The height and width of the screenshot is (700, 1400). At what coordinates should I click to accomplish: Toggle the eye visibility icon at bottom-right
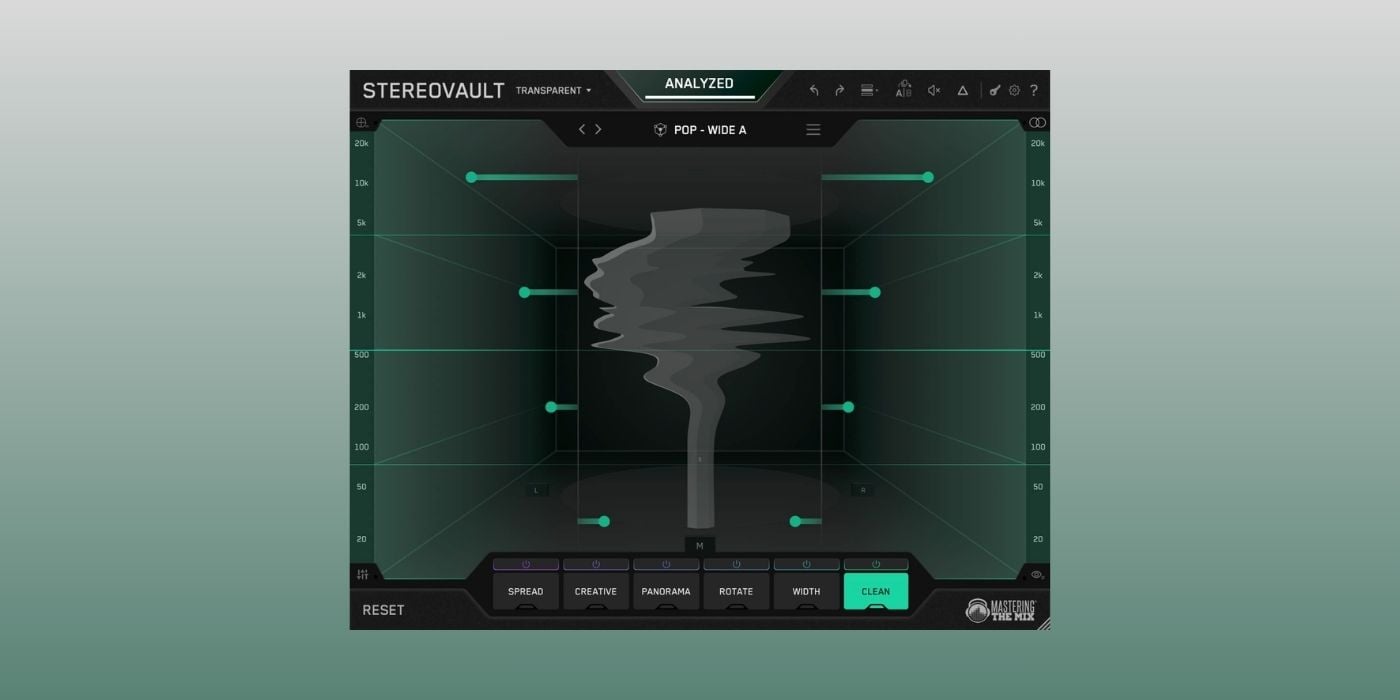(1037, 575)
